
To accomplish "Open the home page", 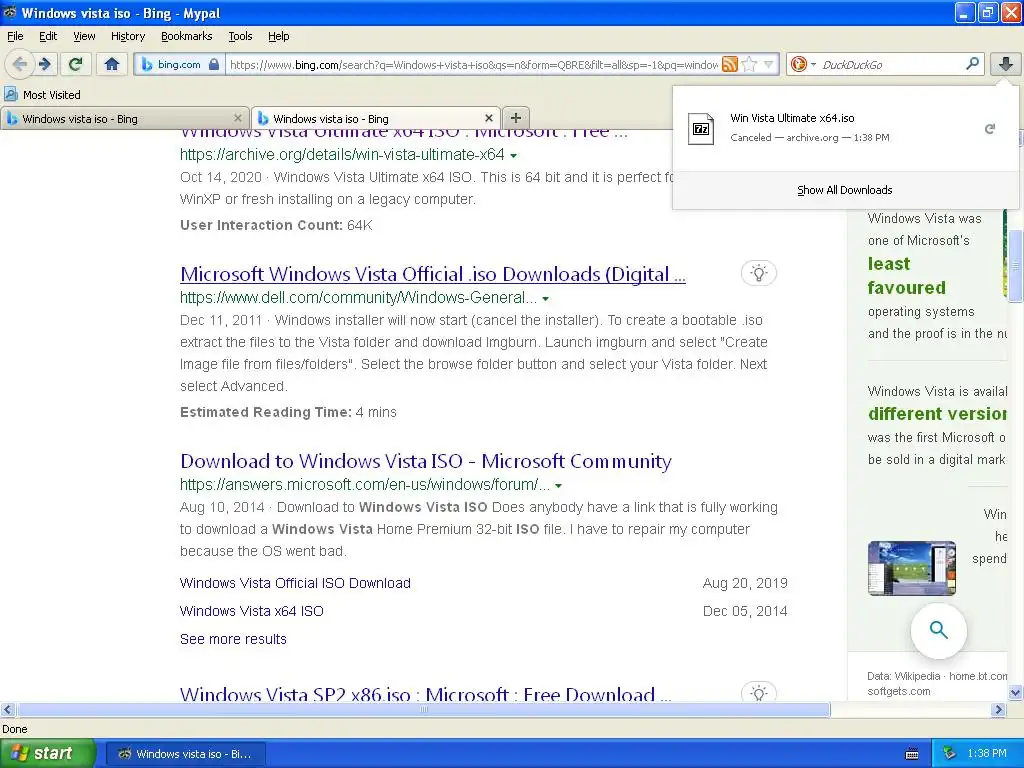I will (112, 64).
